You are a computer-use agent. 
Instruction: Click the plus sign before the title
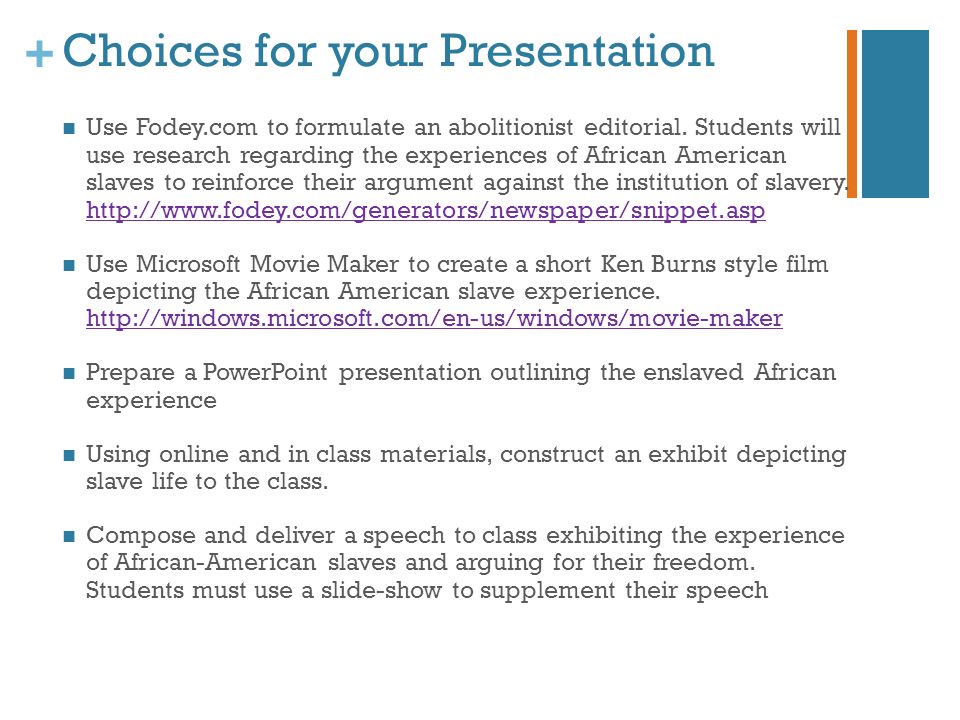click(39, 54)
